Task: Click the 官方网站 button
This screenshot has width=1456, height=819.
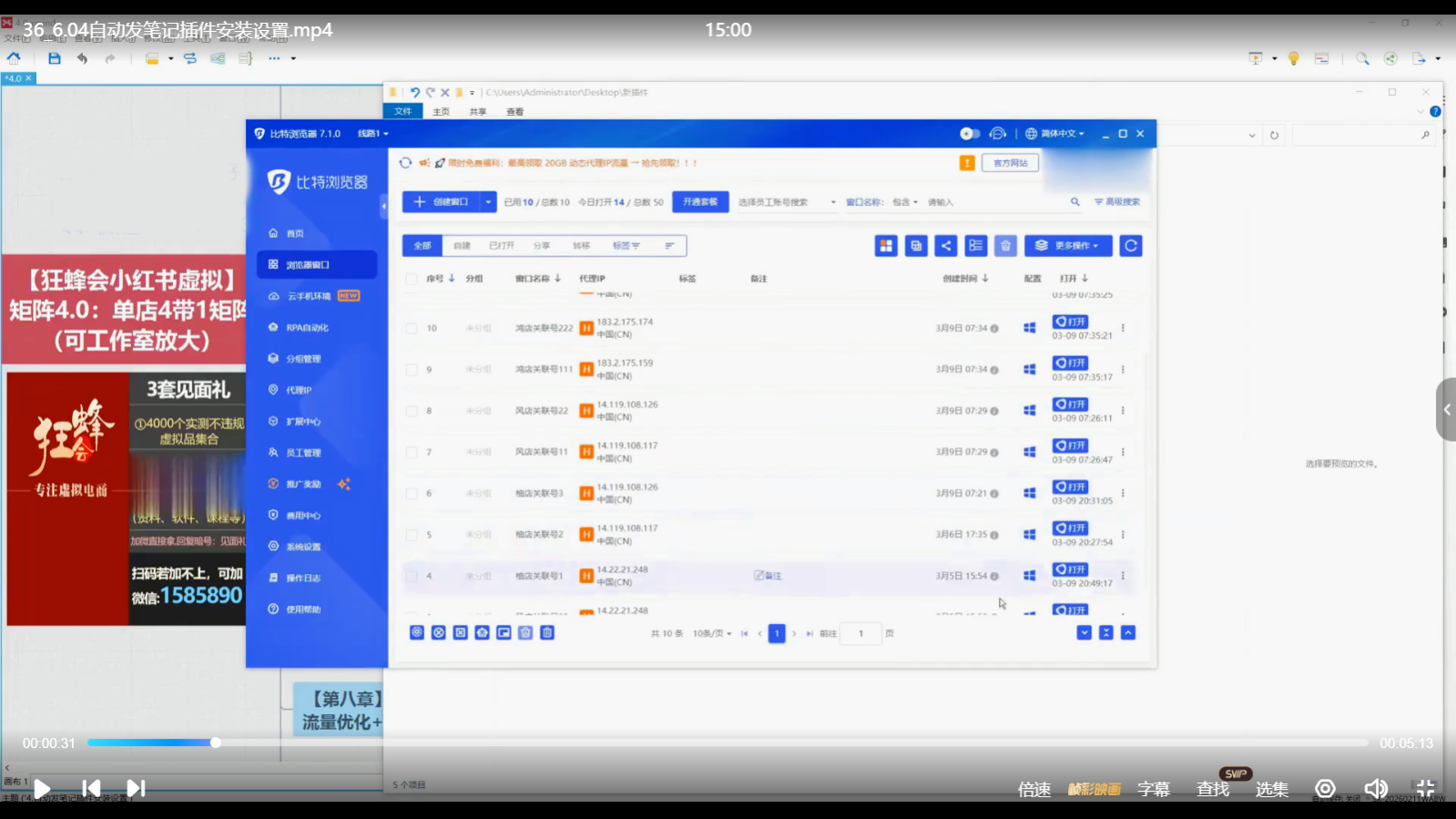Action: 1010,163
